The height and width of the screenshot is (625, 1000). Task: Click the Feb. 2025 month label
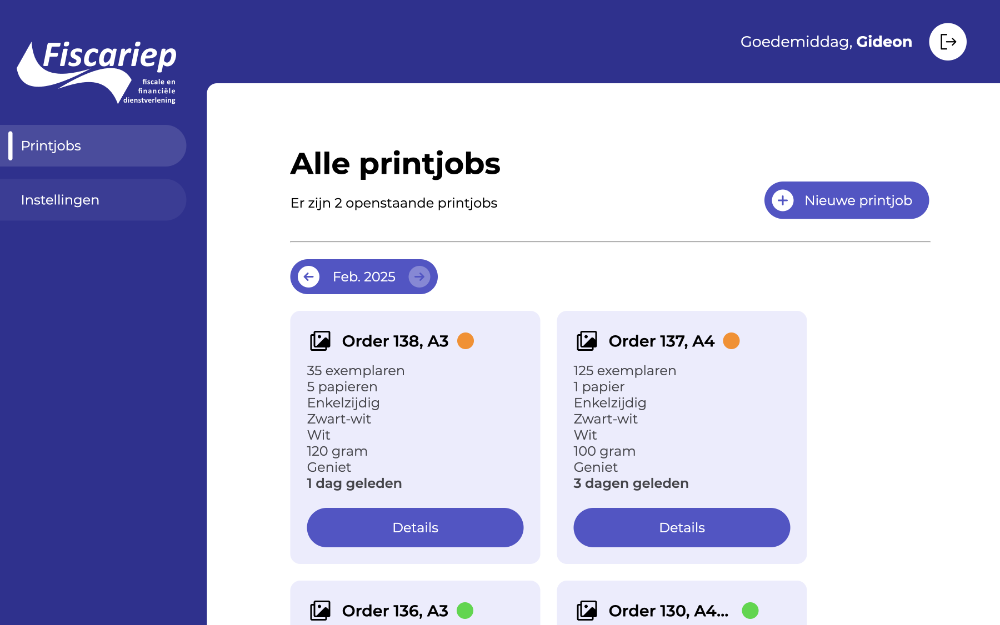tap(363, 276)
